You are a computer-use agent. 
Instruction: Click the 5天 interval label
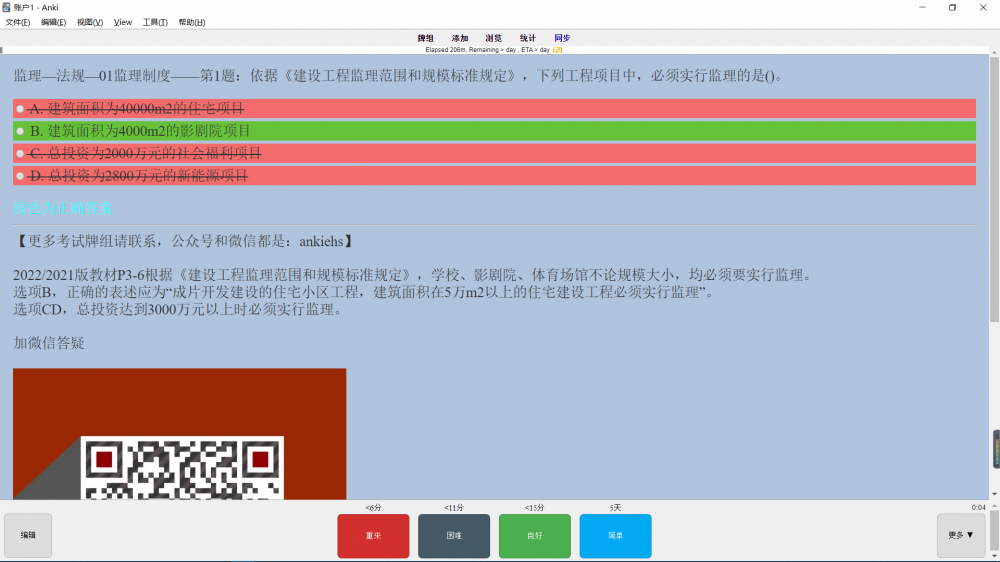(615, 508)
